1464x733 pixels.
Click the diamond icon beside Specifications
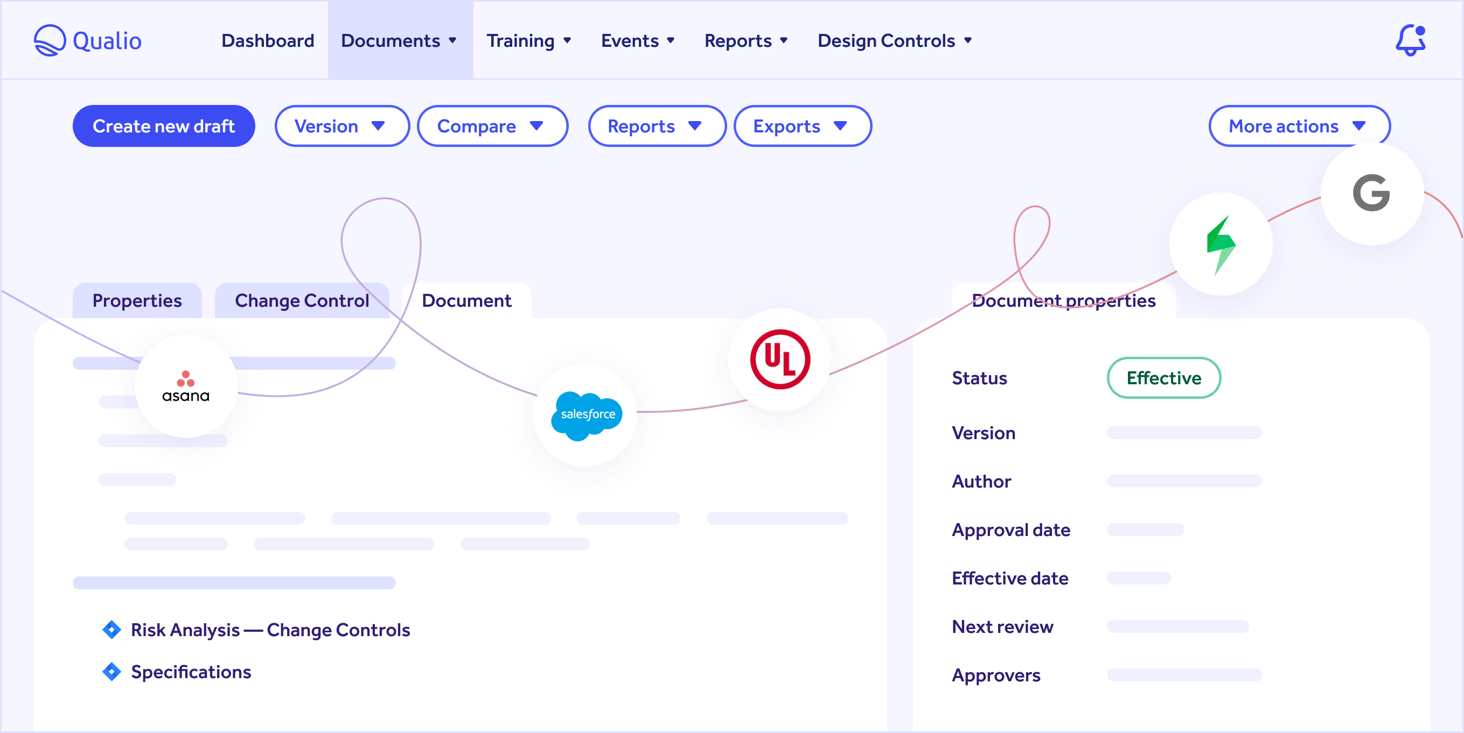[x=111, y=671]
